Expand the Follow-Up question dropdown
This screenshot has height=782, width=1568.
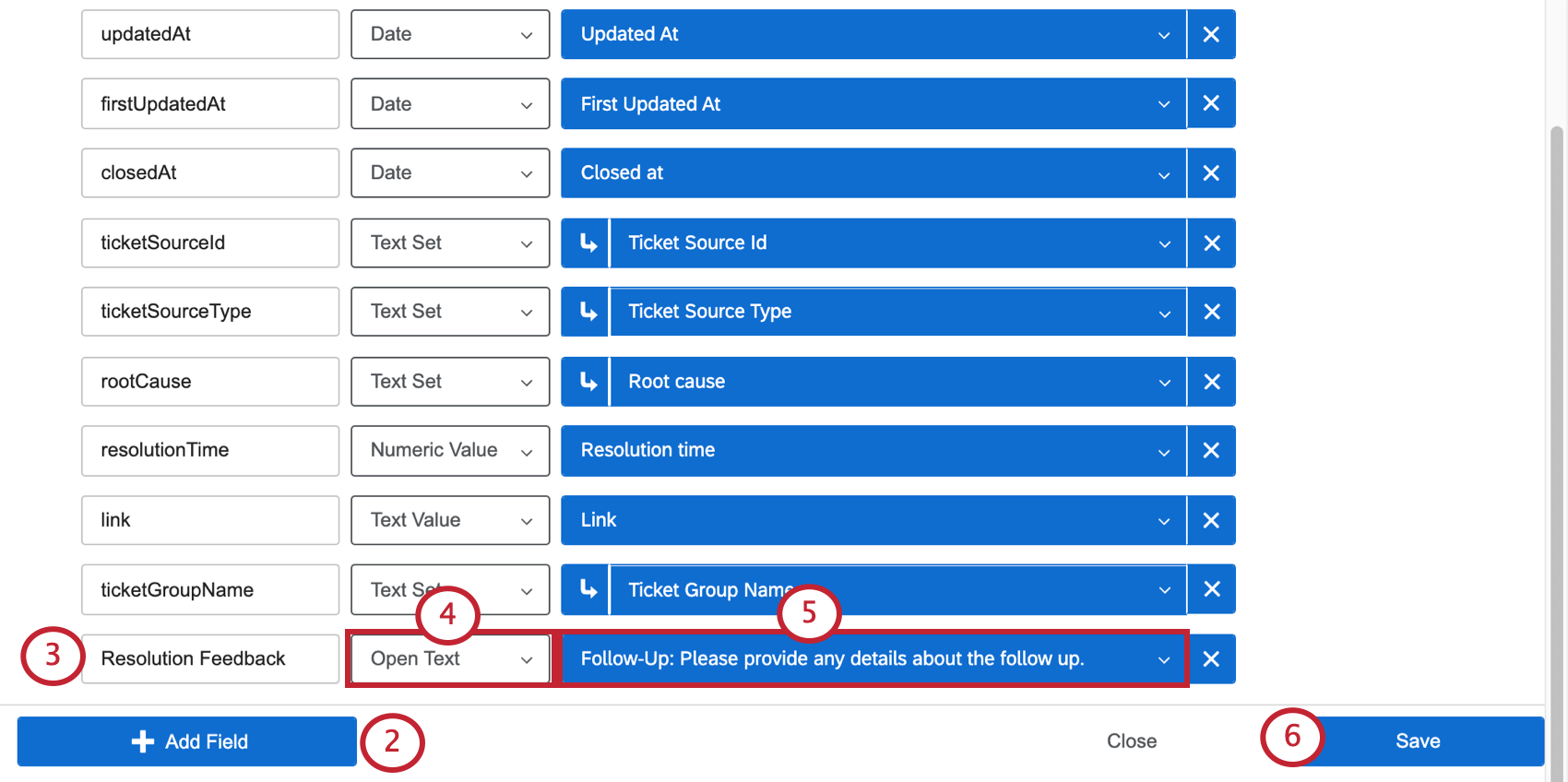(873, 659)
